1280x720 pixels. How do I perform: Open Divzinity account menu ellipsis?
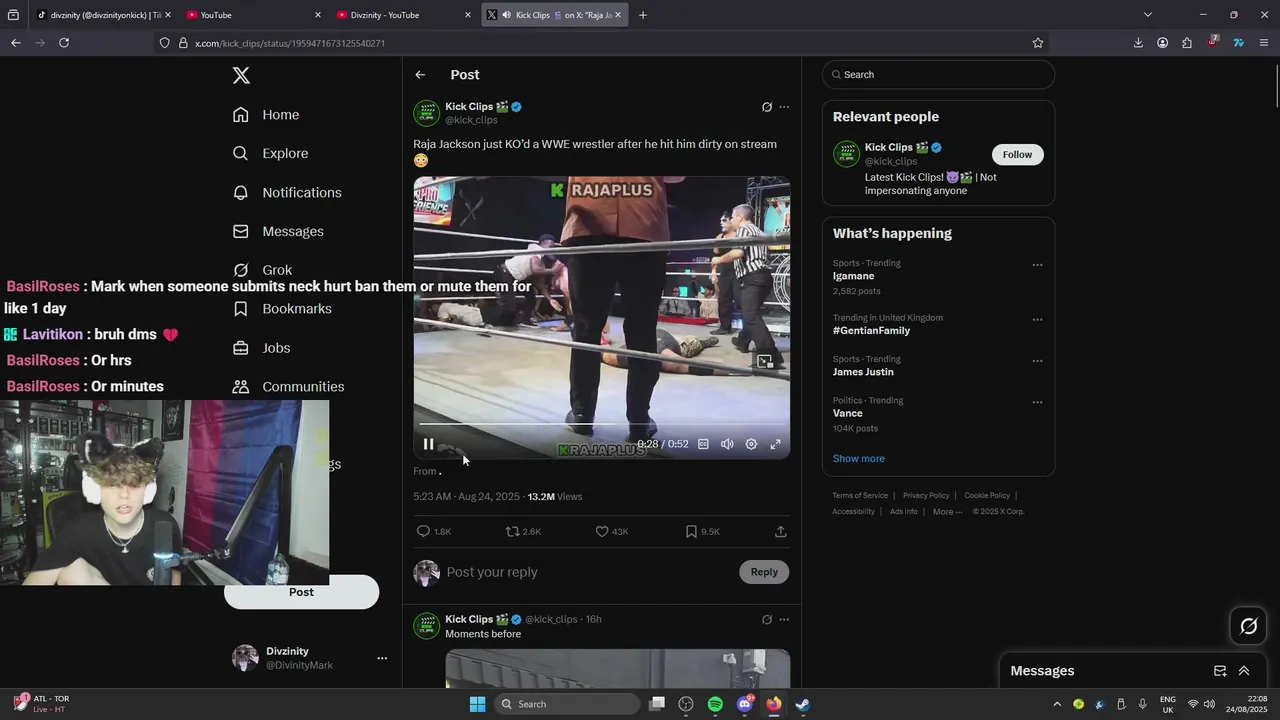(x=381, y=658)
